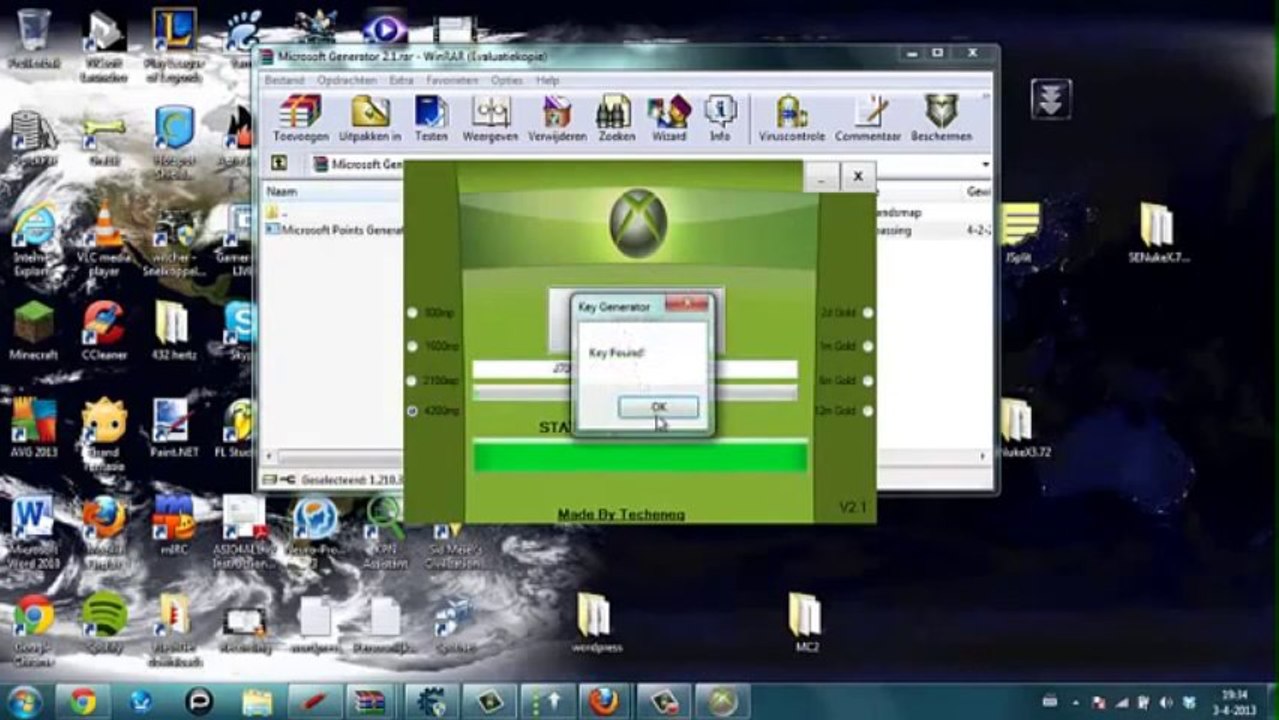1279x720 pixels.
Task: Click the Xbox logo in generator window
Action: point(638,223)
